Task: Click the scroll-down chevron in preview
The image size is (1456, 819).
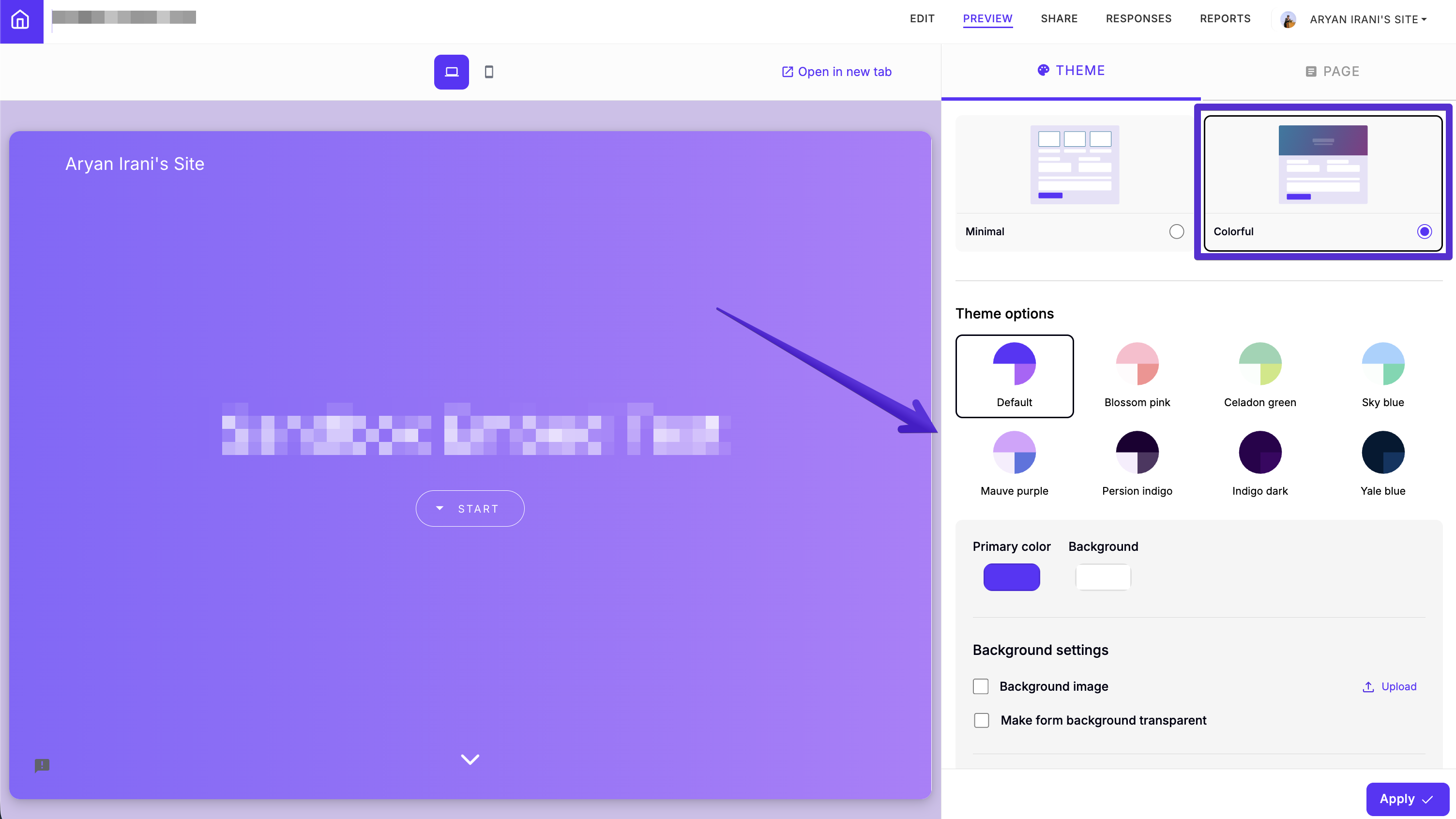Action: (x=470, y=759)
